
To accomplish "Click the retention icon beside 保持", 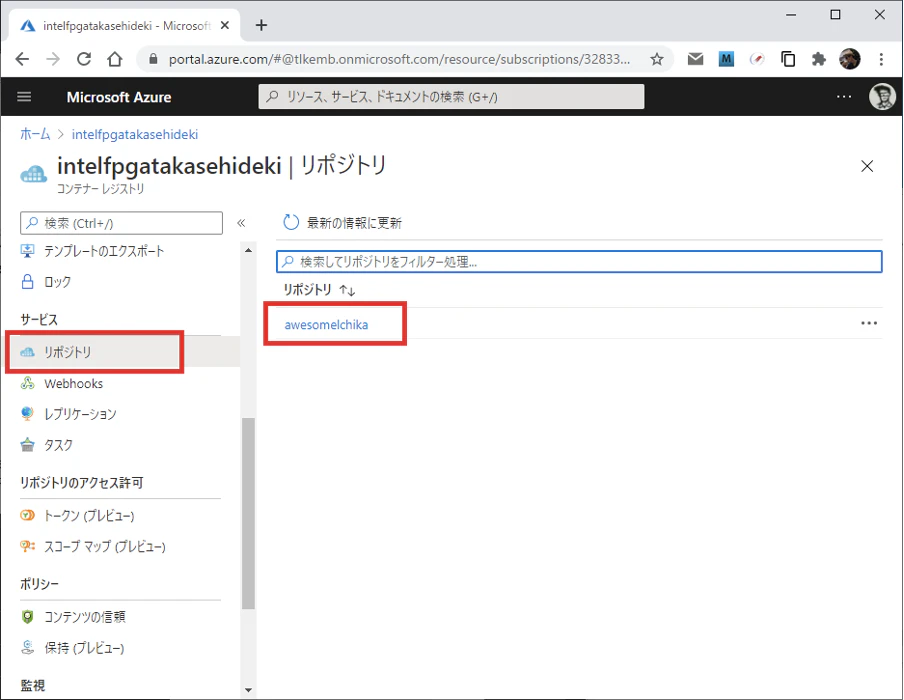I will 27,648.
